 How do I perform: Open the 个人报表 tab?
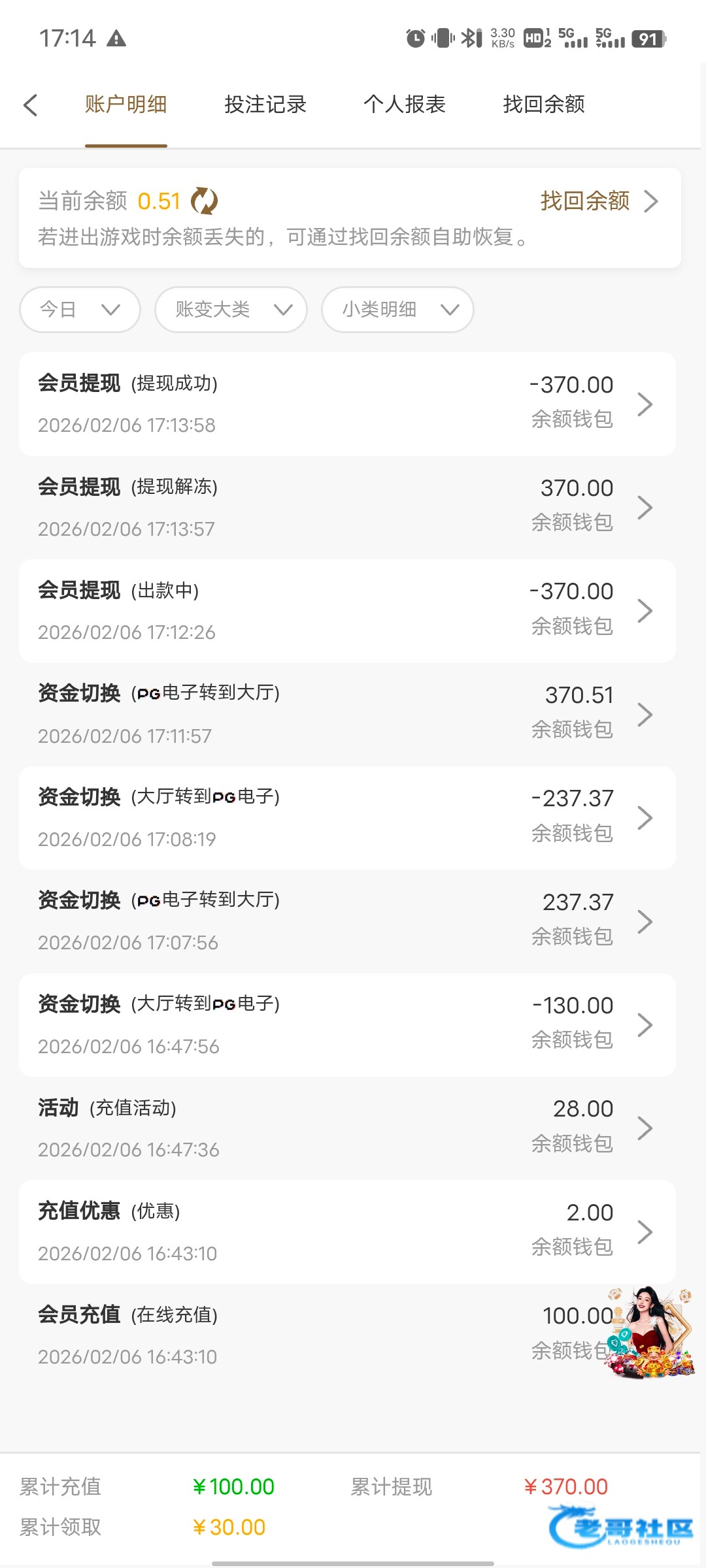[x=405, y=105]
